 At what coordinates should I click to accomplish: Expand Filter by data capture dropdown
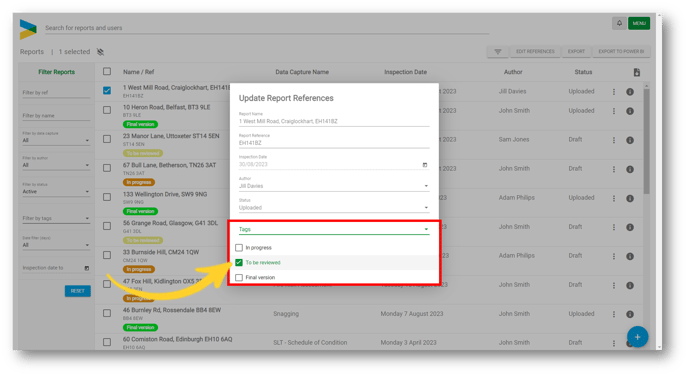[56, 138]
